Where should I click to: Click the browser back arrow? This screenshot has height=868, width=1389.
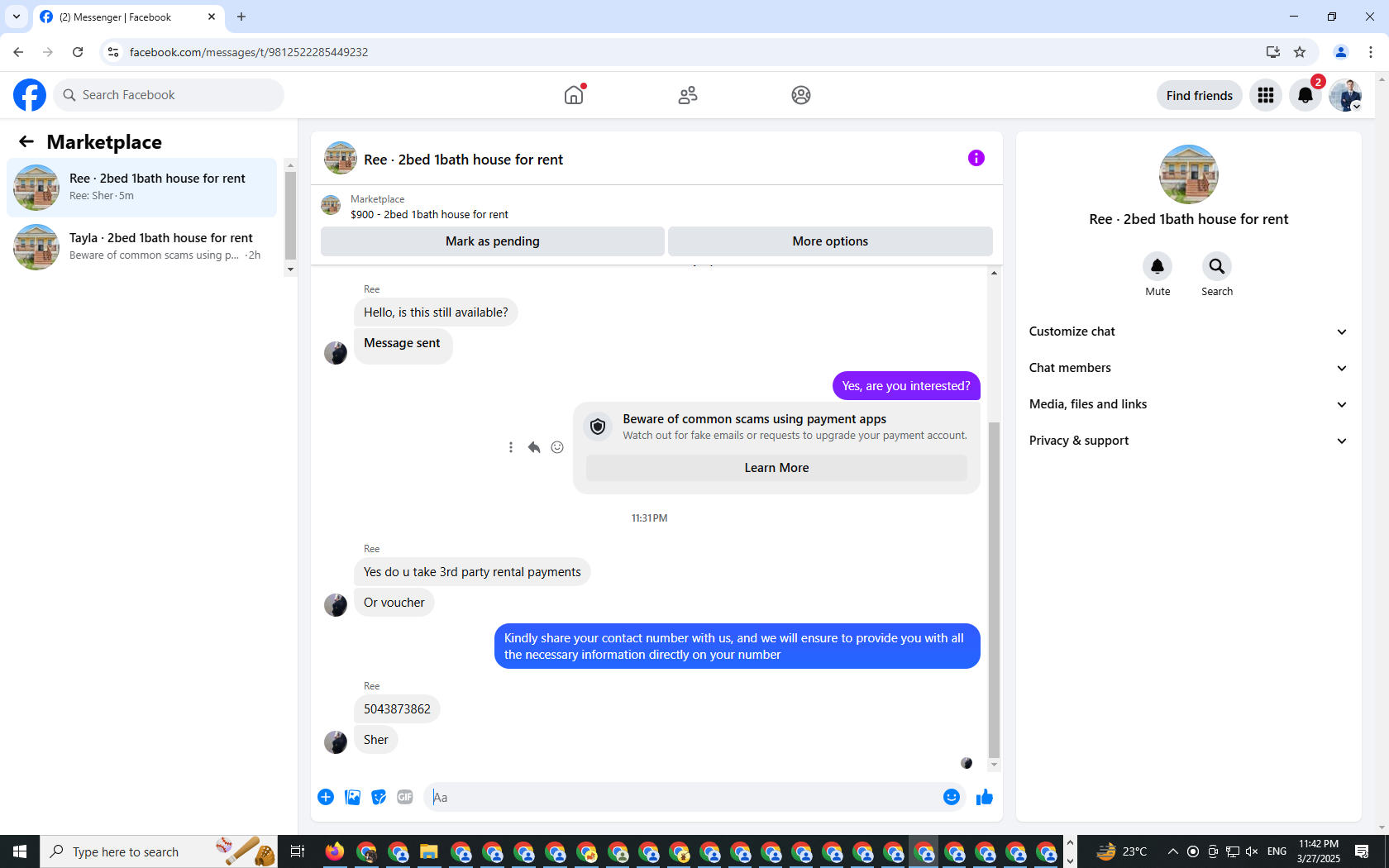(x=18, y=52)
